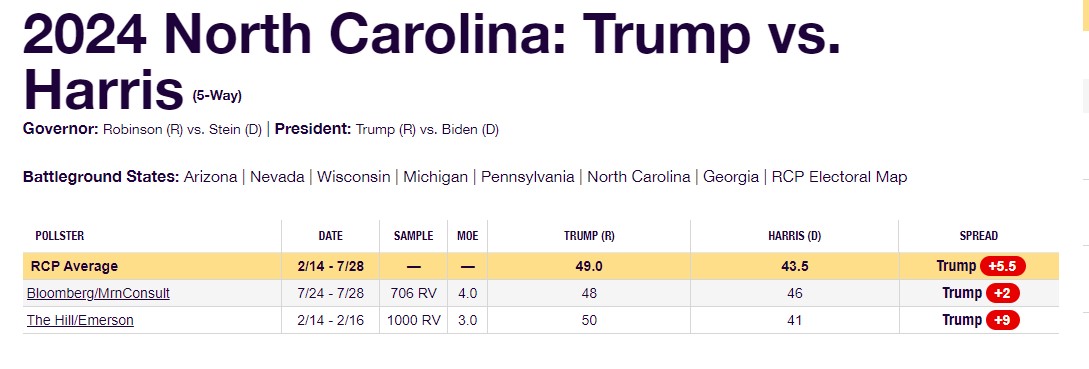Go to Arizona battleground state page
This screenshot has width=1089, height=369.
tap(210, 177)
